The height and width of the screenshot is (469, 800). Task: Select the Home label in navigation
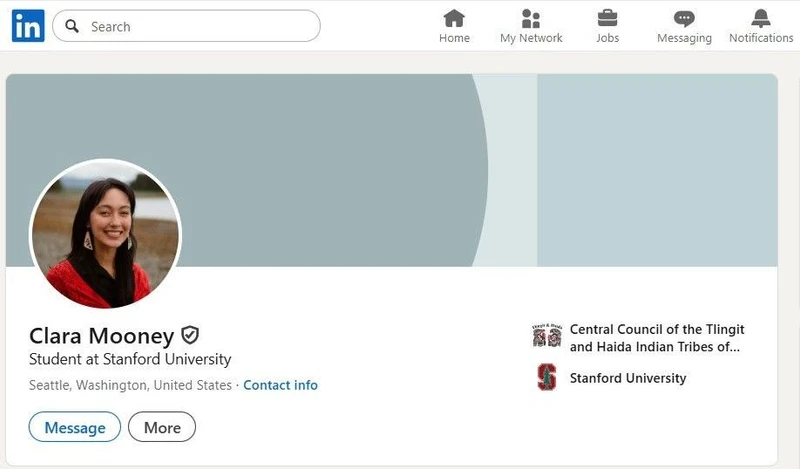454,38
